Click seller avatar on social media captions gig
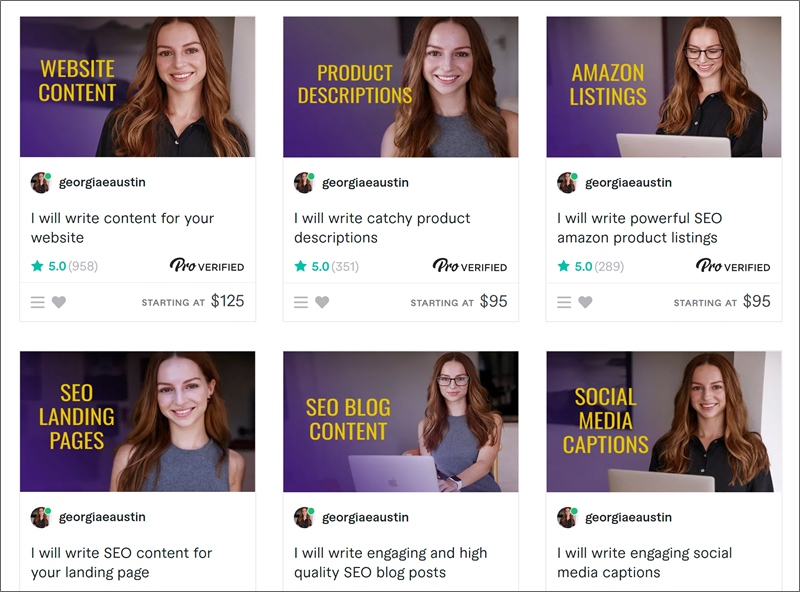800x592 pixels. pos(567,517)
